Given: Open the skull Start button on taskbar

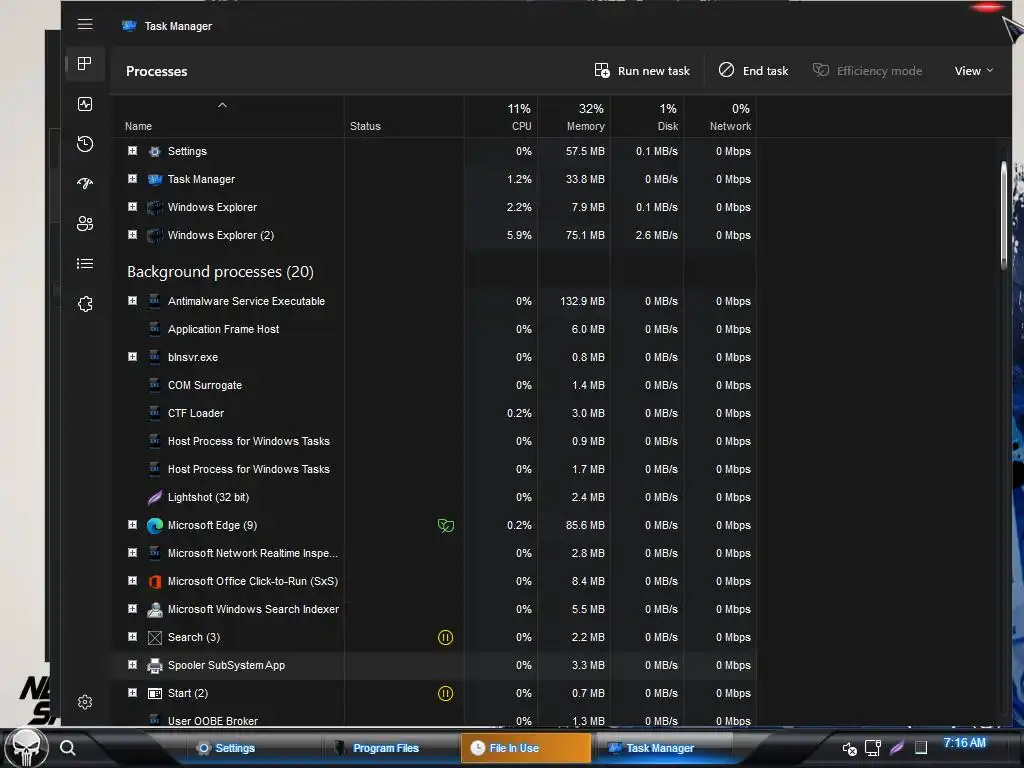Looking at the screenshot, I should [26, 748].
